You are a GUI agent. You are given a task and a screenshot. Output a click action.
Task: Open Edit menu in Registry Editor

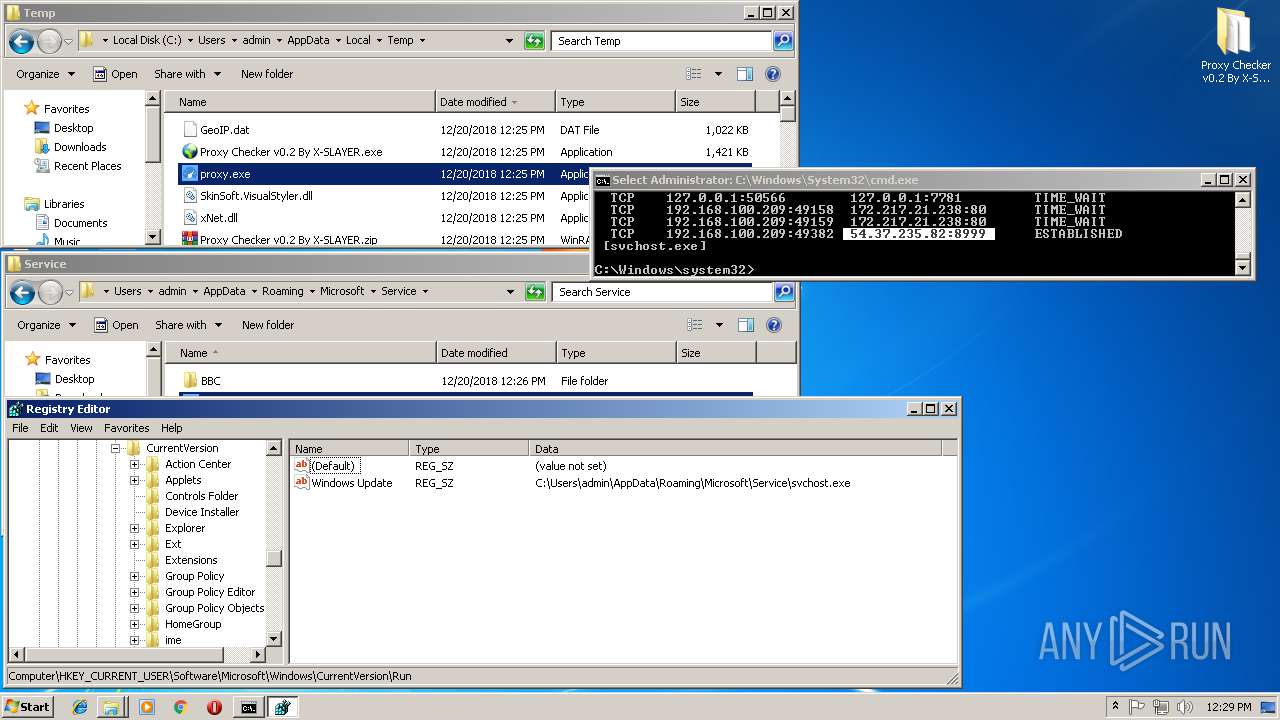click(49, 428)
